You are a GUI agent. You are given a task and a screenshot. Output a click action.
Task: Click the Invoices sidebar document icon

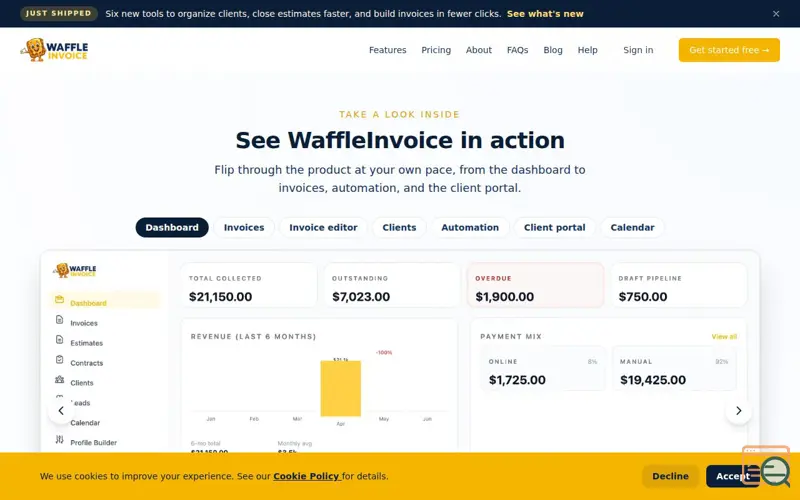[59, 320]
